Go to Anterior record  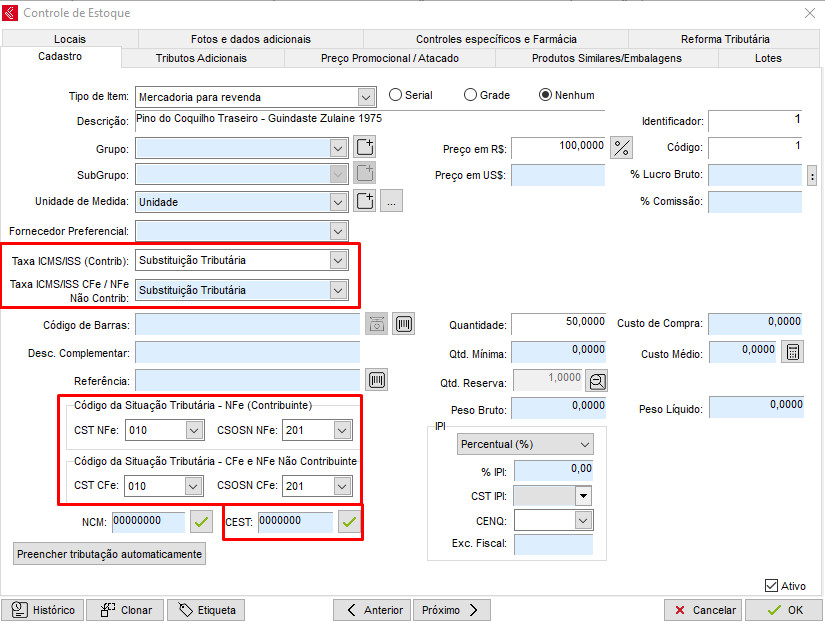coord(373,610)
